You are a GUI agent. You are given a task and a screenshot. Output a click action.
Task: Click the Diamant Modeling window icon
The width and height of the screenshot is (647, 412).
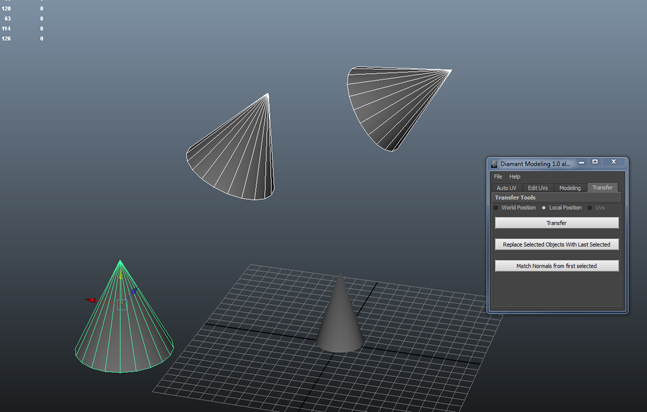point(494,163)
